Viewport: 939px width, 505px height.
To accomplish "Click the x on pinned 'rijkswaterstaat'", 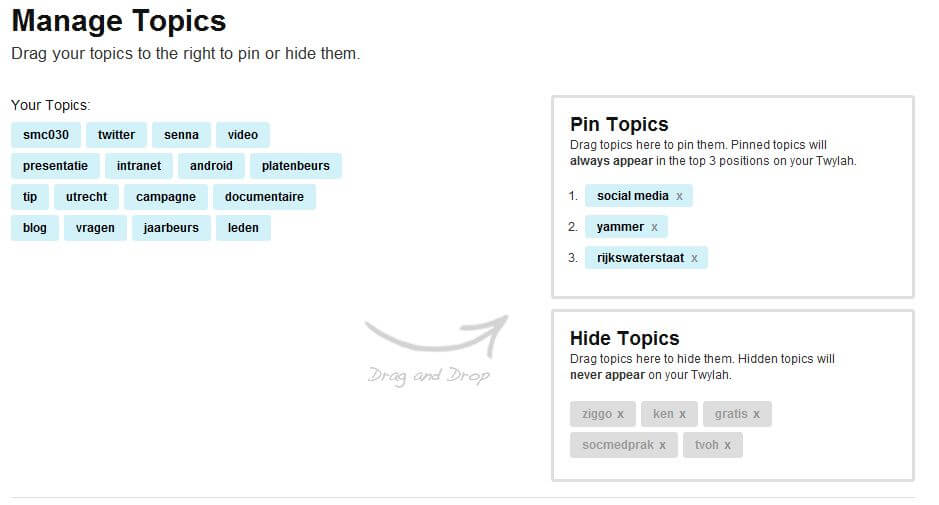I will click(x=695, y=258).
